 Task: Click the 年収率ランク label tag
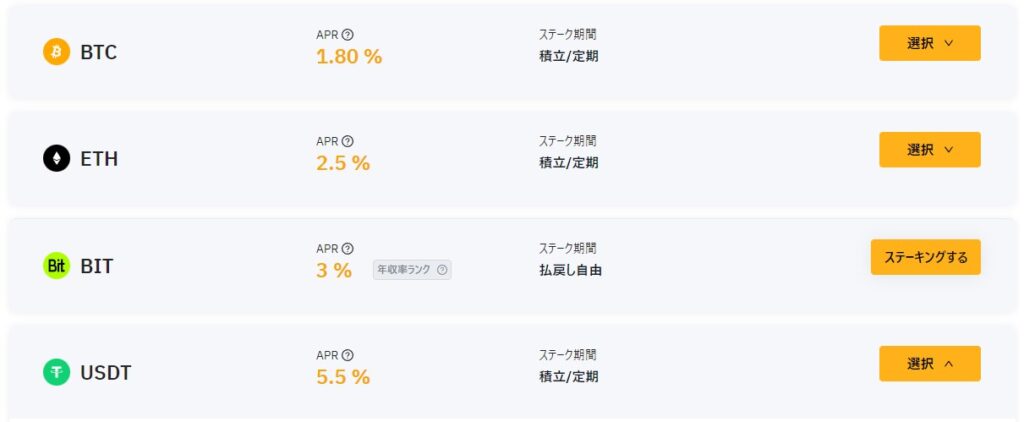point(405,269)
